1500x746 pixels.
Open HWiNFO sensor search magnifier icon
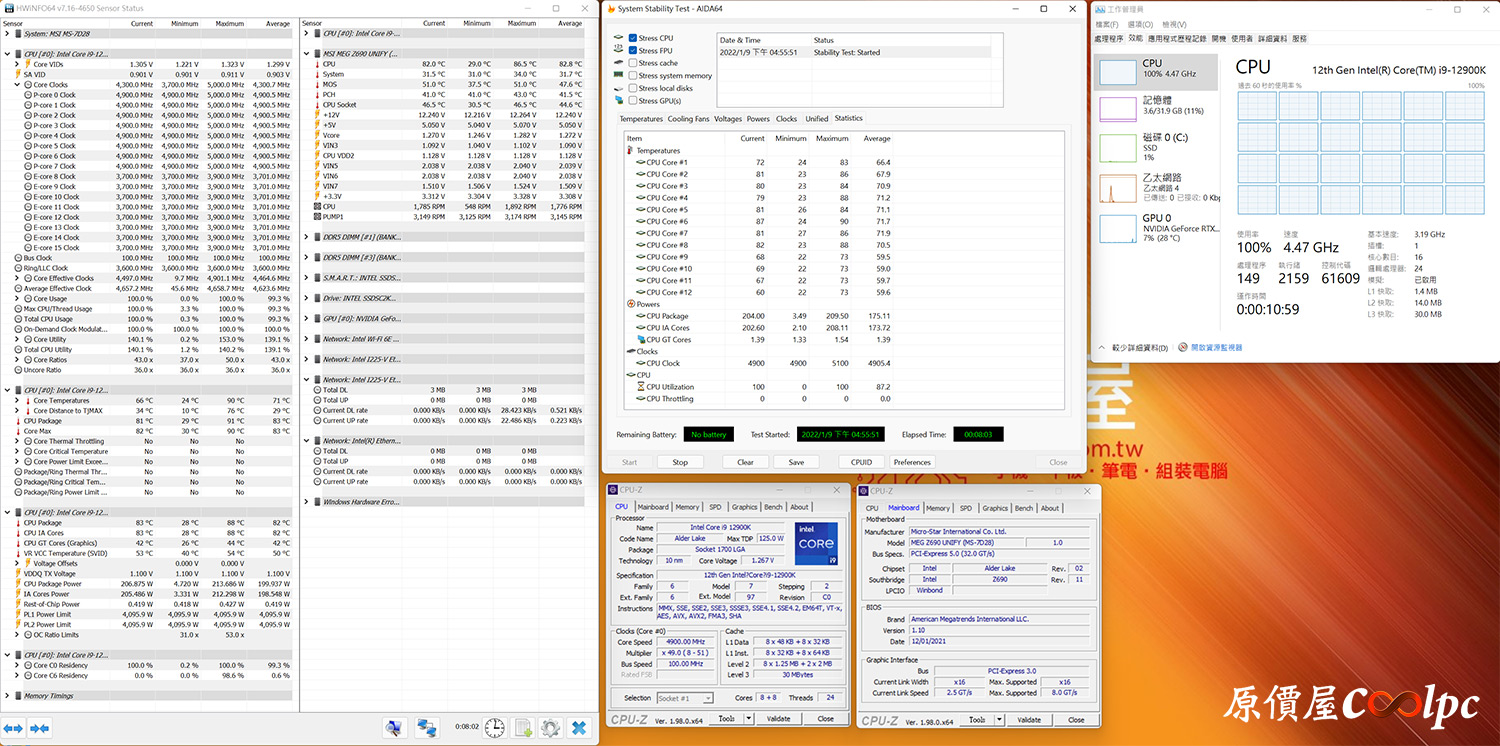coord(394,728)
